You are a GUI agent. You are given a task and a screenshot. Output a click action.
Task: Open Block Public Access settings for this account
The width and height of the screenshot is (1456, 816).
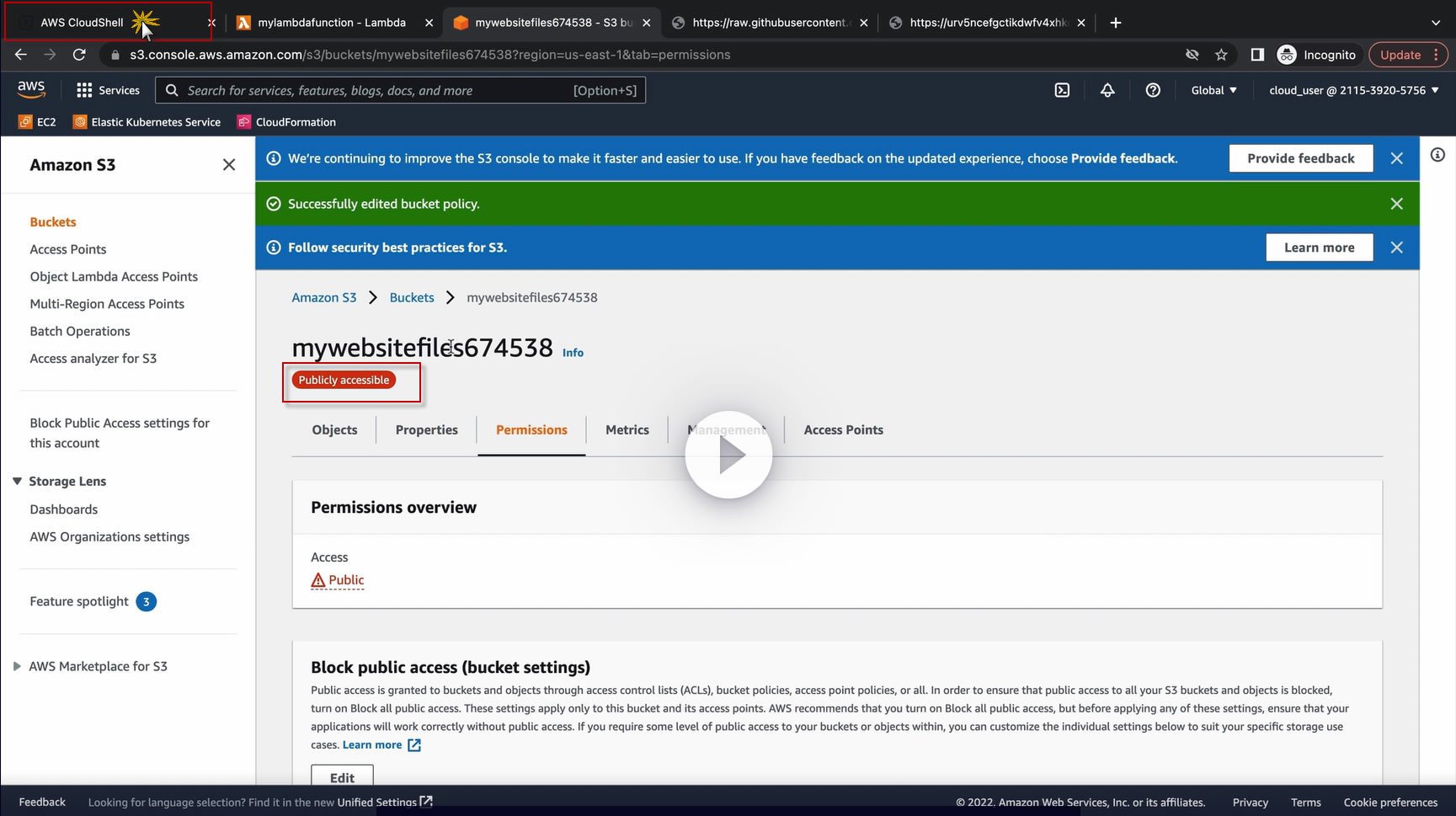pyautogui.click(x=120, y=433)
